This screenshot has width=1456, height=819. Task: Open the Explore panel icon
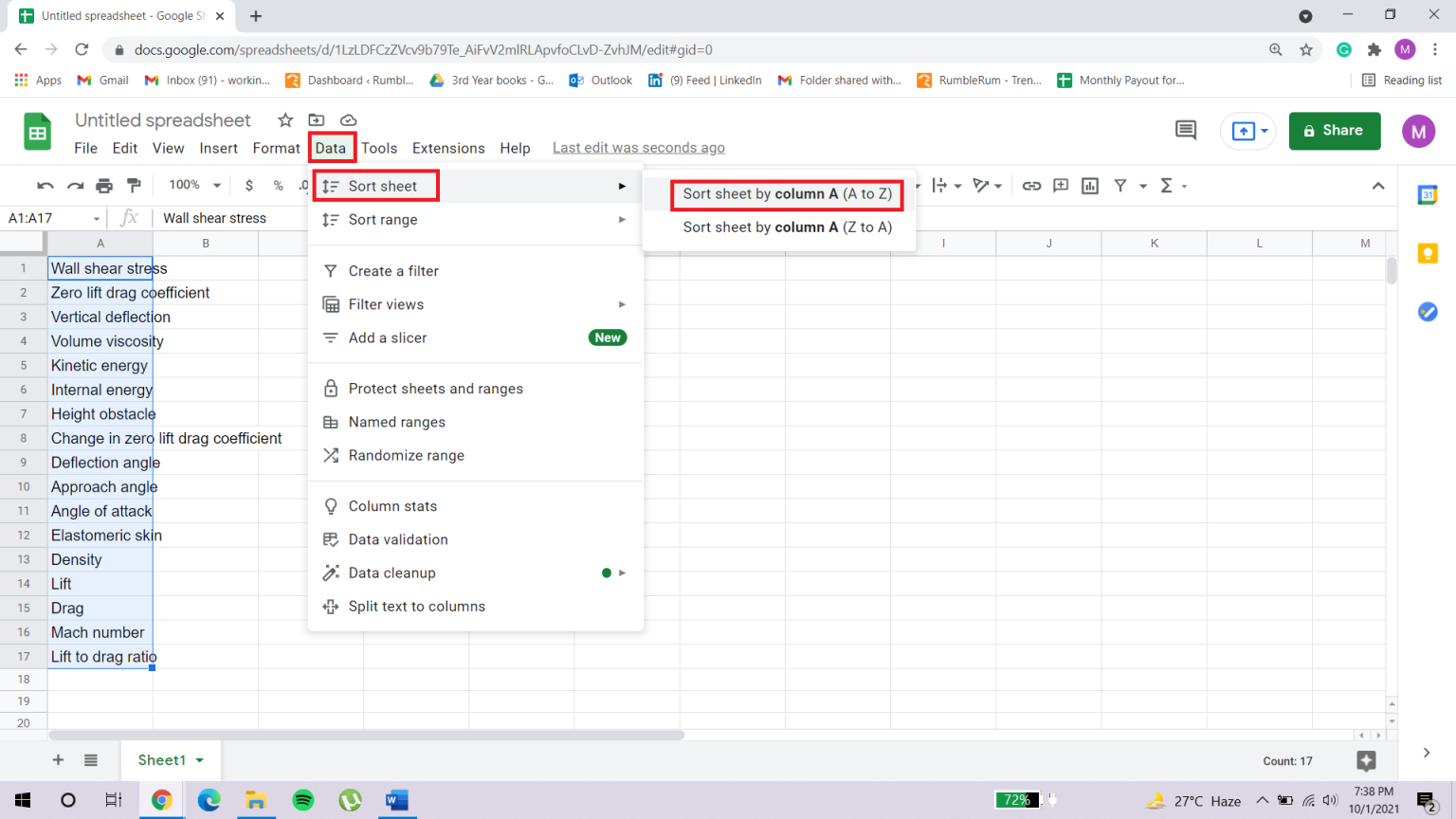1366,760
